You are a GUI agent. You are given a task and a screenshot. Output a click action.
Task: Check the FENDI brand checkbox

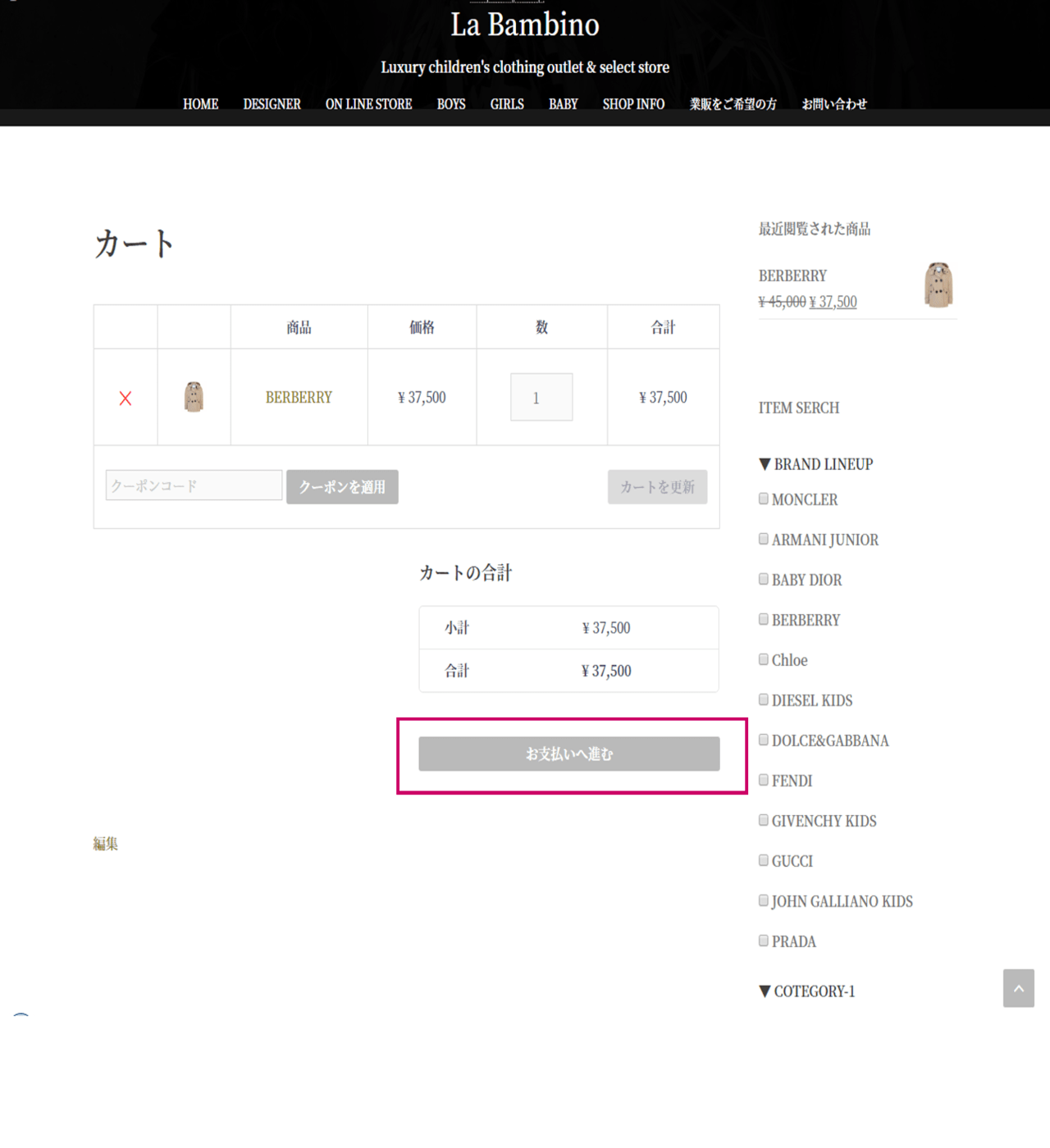tap(764, 780)
